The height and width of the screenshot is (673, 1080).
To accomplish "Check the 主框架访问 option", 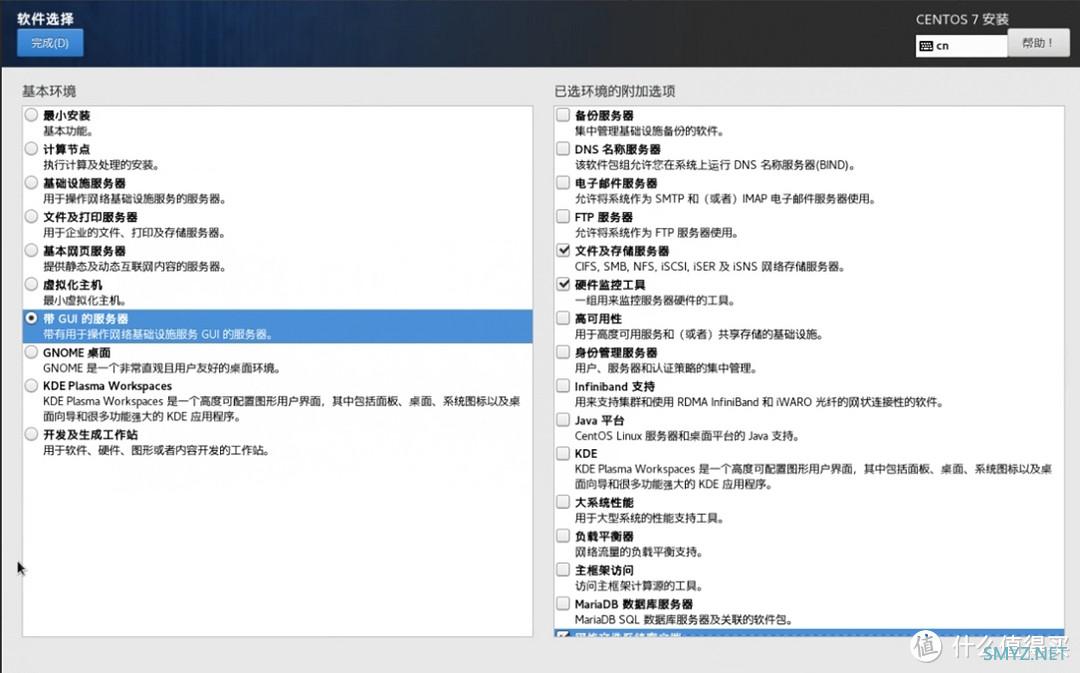I will click(x=563, y=569).
